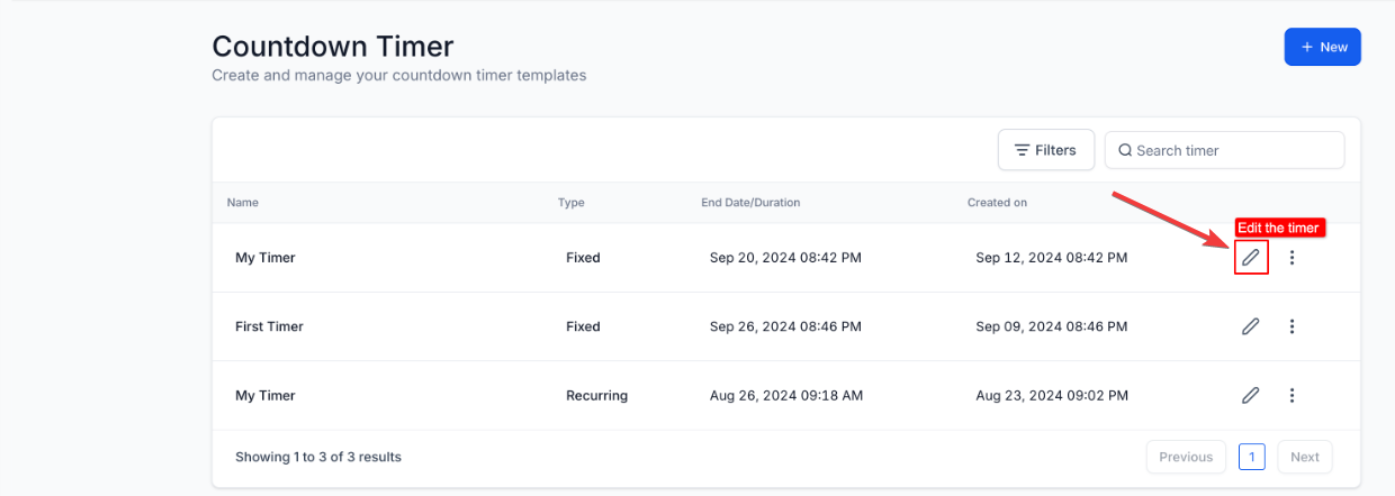This screenshot has width=1395, height=496.
Task: Click the plus icon on New button
Action: pyautogui.click(x=1306, y=47)
